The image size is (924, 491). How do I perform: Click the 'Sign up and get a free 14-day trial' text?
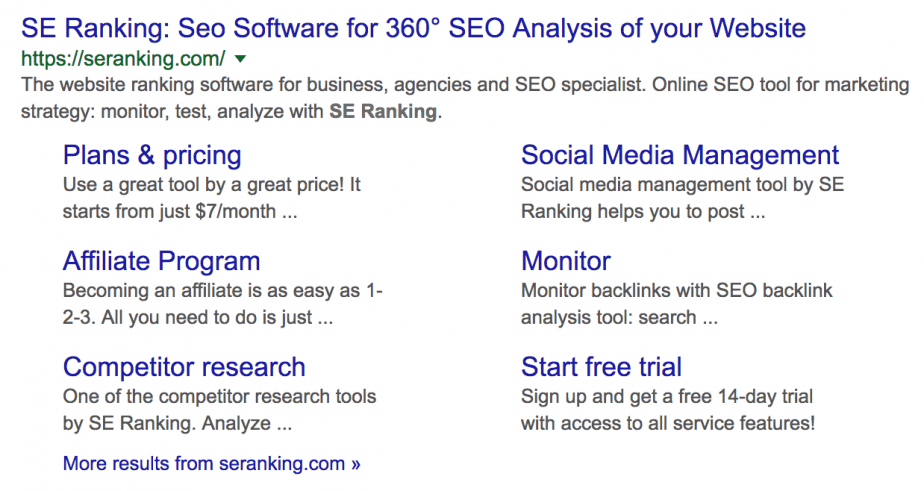point(667,397)
